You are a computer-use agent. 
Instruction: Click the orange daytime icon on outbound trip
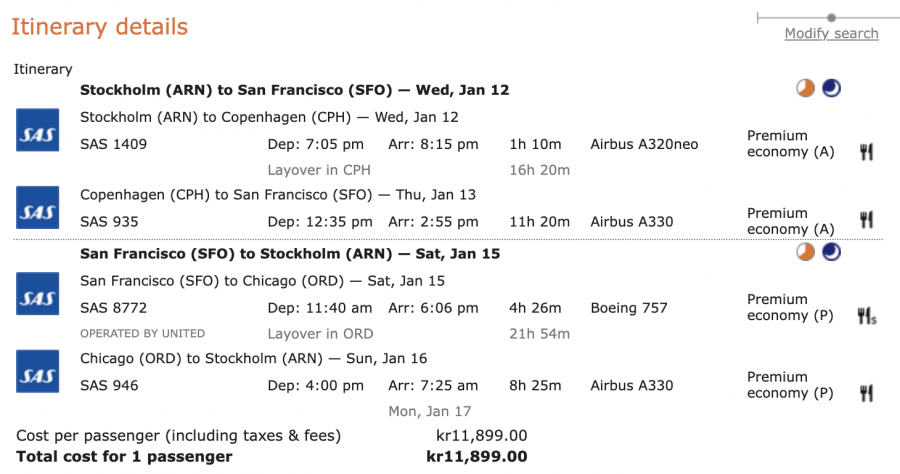click(x=806, y=89)
